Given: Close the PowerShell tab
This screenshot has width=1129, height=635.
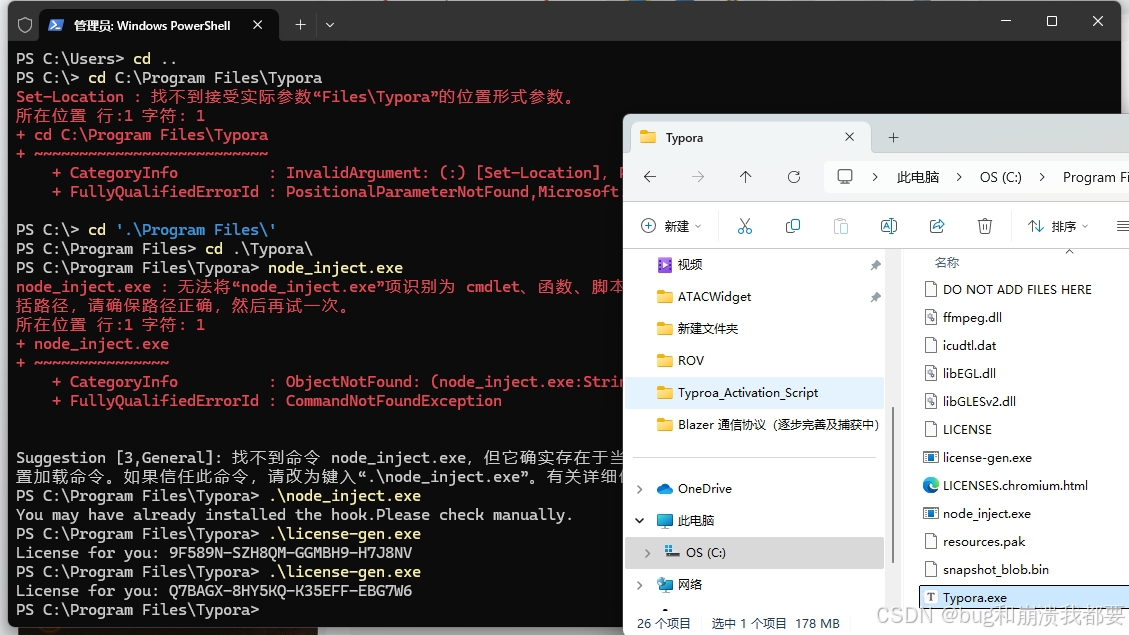Looking at the screenshot, I should point(257,24).
